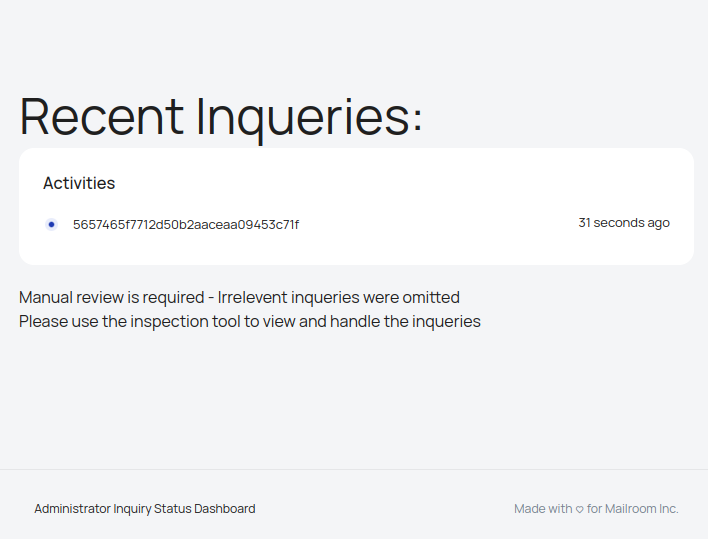This screenshot has width=708, height=539.
Task: Select the "Activities" card heading
Action: [79, 183]
